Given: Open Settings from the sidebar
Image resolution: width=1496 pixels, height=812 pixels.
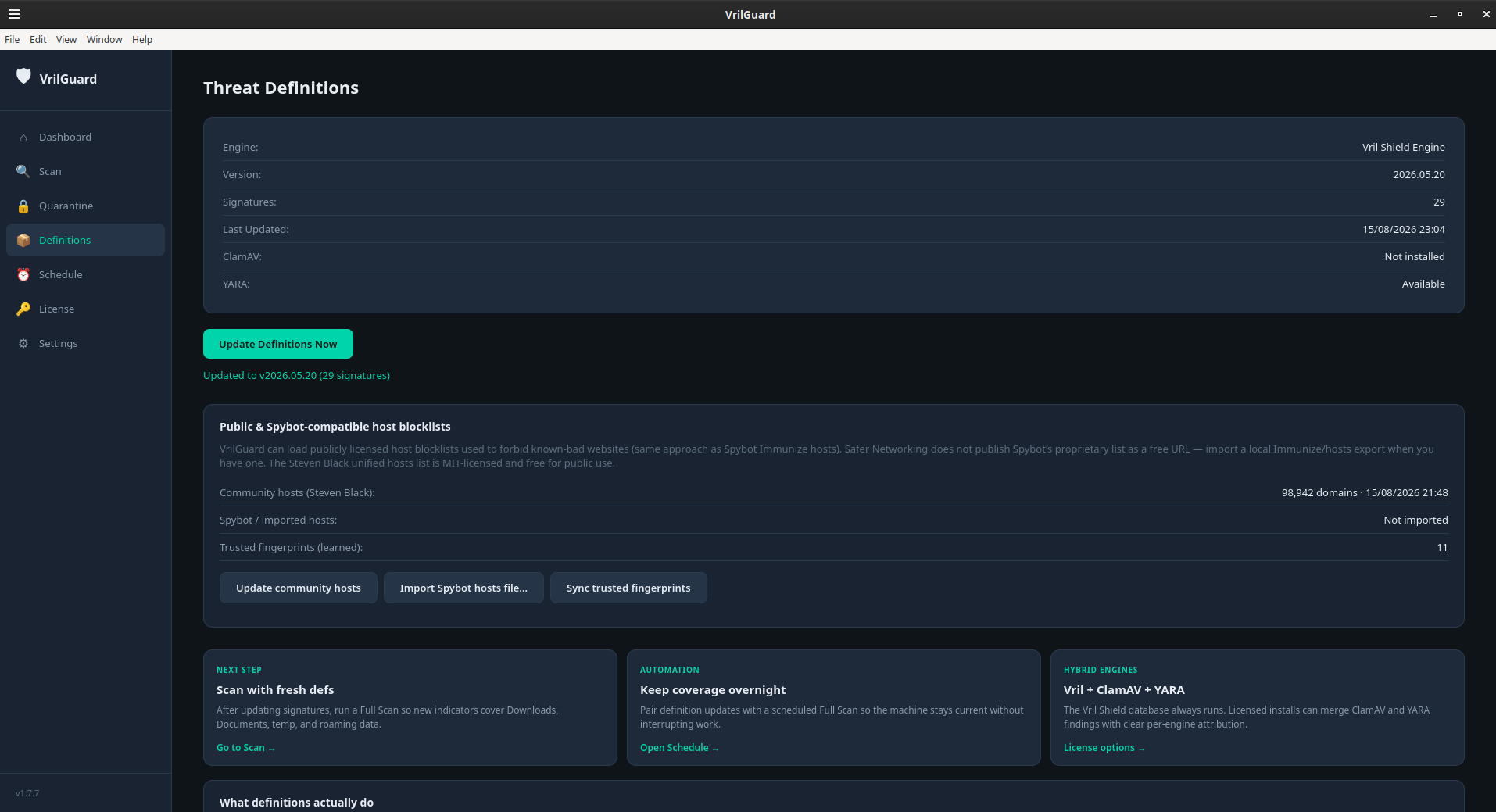Looking at the screenshot, I should click(85, 343).
